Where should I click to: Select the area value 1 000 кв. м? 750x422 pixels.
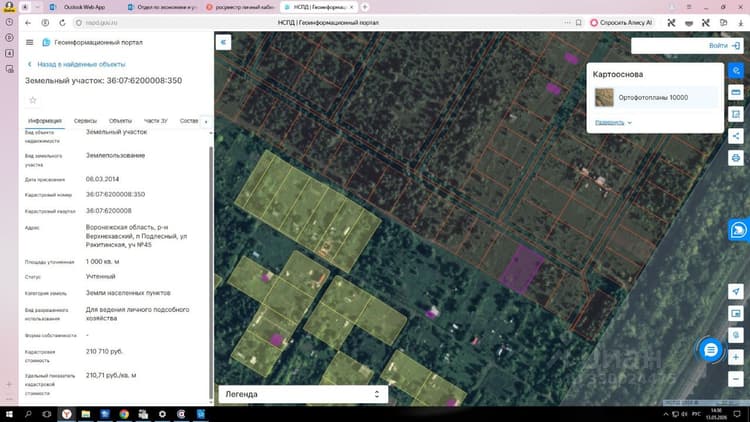tap(102, 262)
